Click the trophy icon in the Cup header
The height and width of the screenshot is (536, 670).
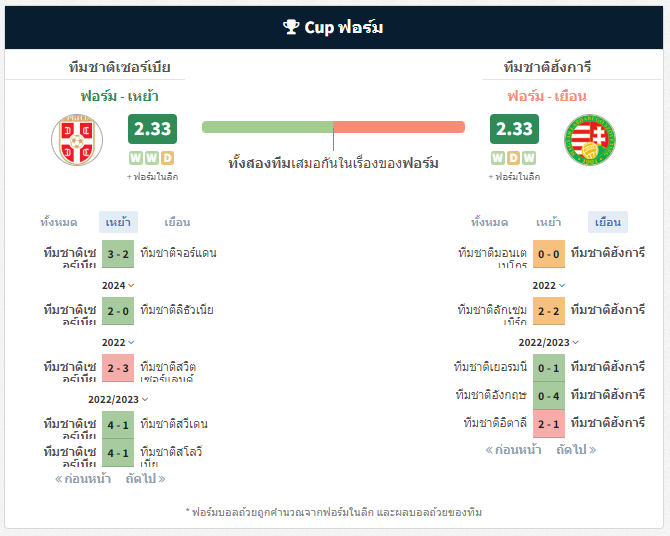[291, 27]
